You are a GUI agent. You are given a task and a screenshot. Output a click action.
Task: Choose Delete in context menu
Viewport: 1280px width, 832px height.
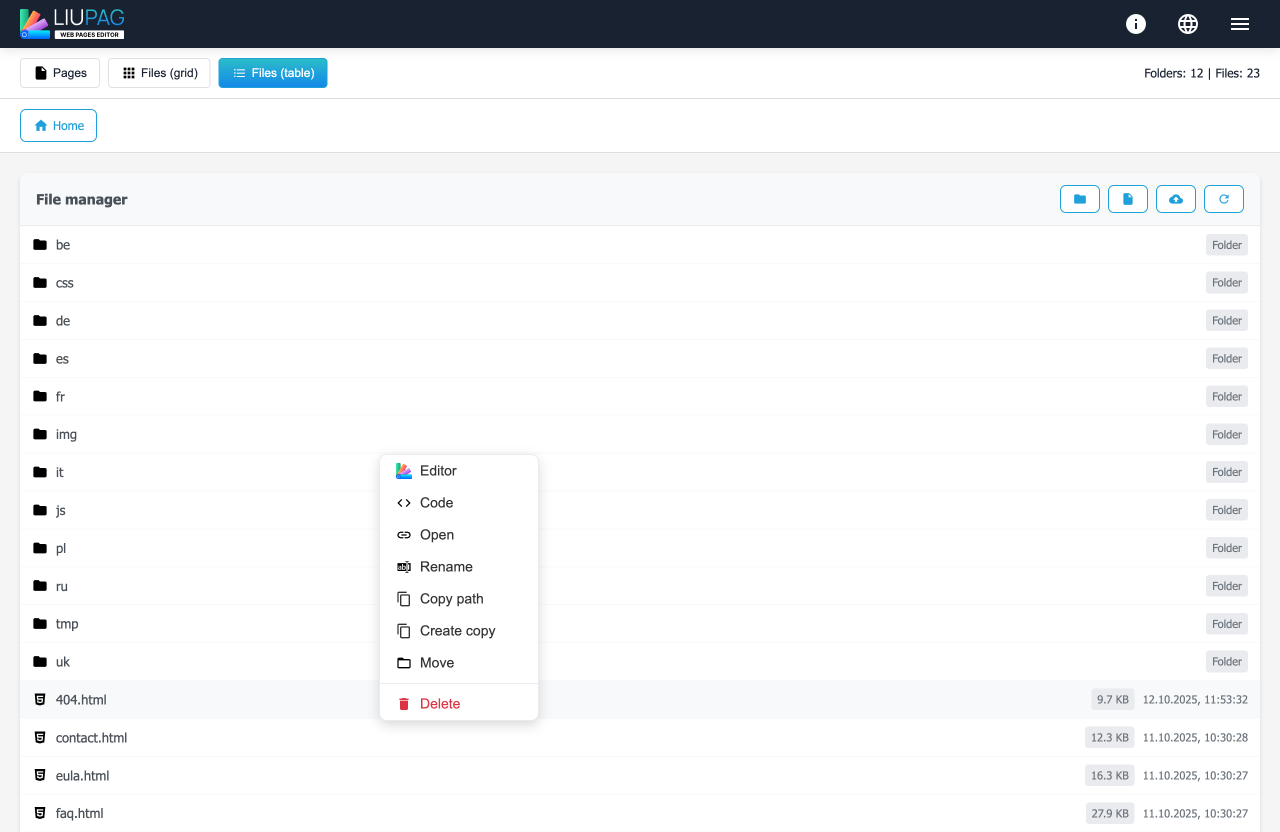point(459,704)
